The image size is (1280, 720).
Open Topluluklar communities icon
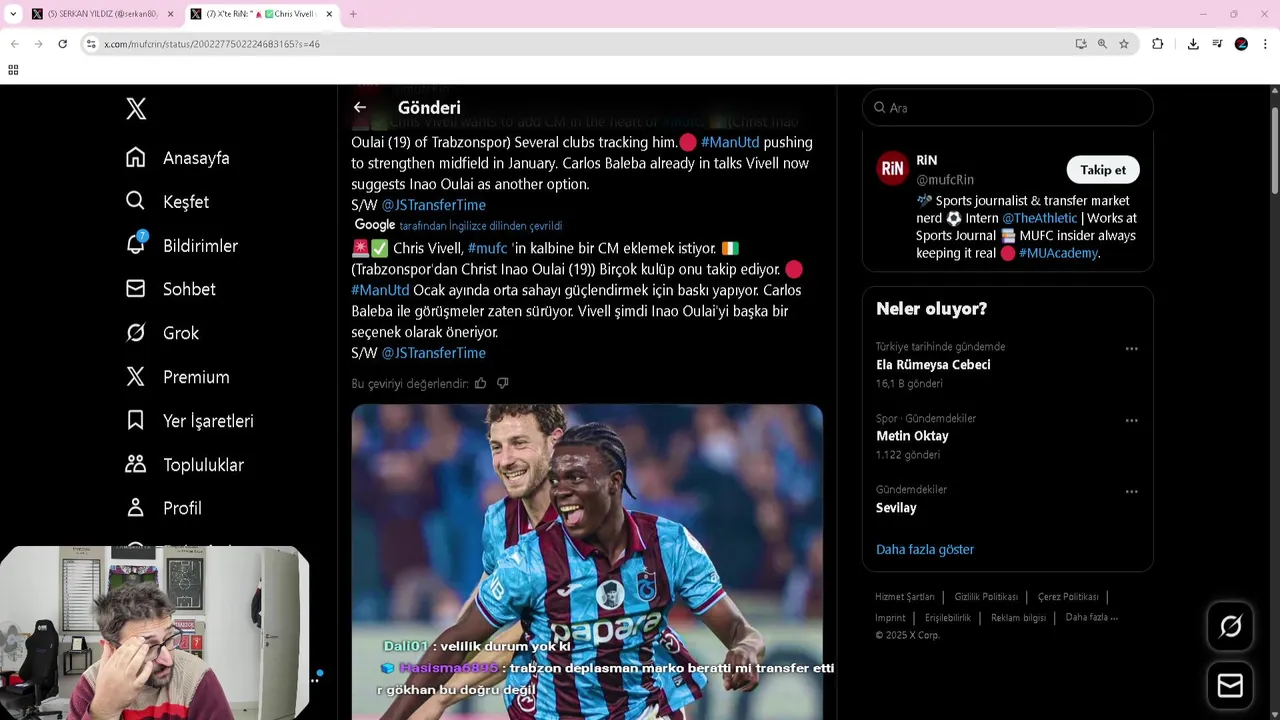pos(136,464)
